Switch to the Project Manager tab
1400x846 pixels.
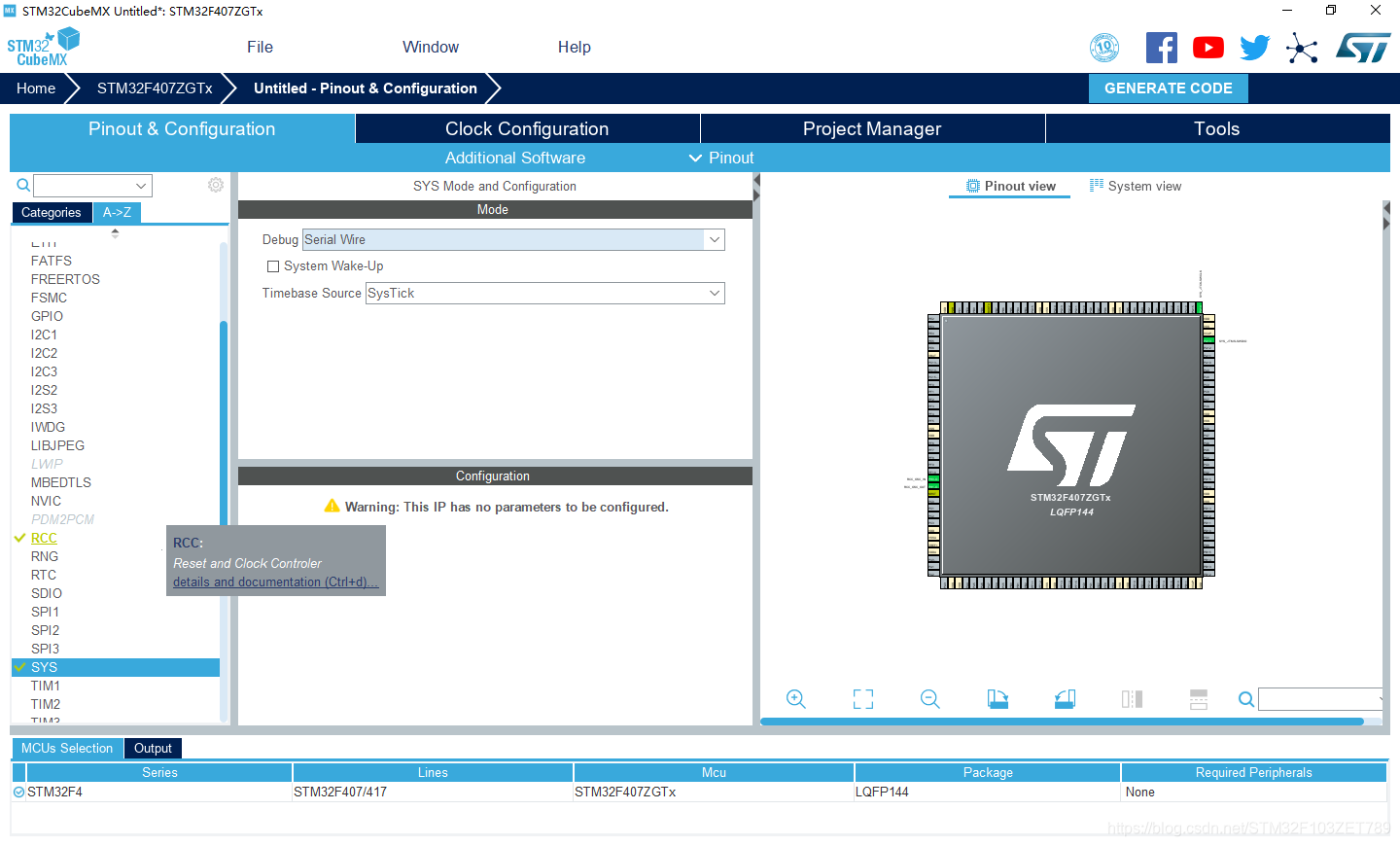click(872, 128)
